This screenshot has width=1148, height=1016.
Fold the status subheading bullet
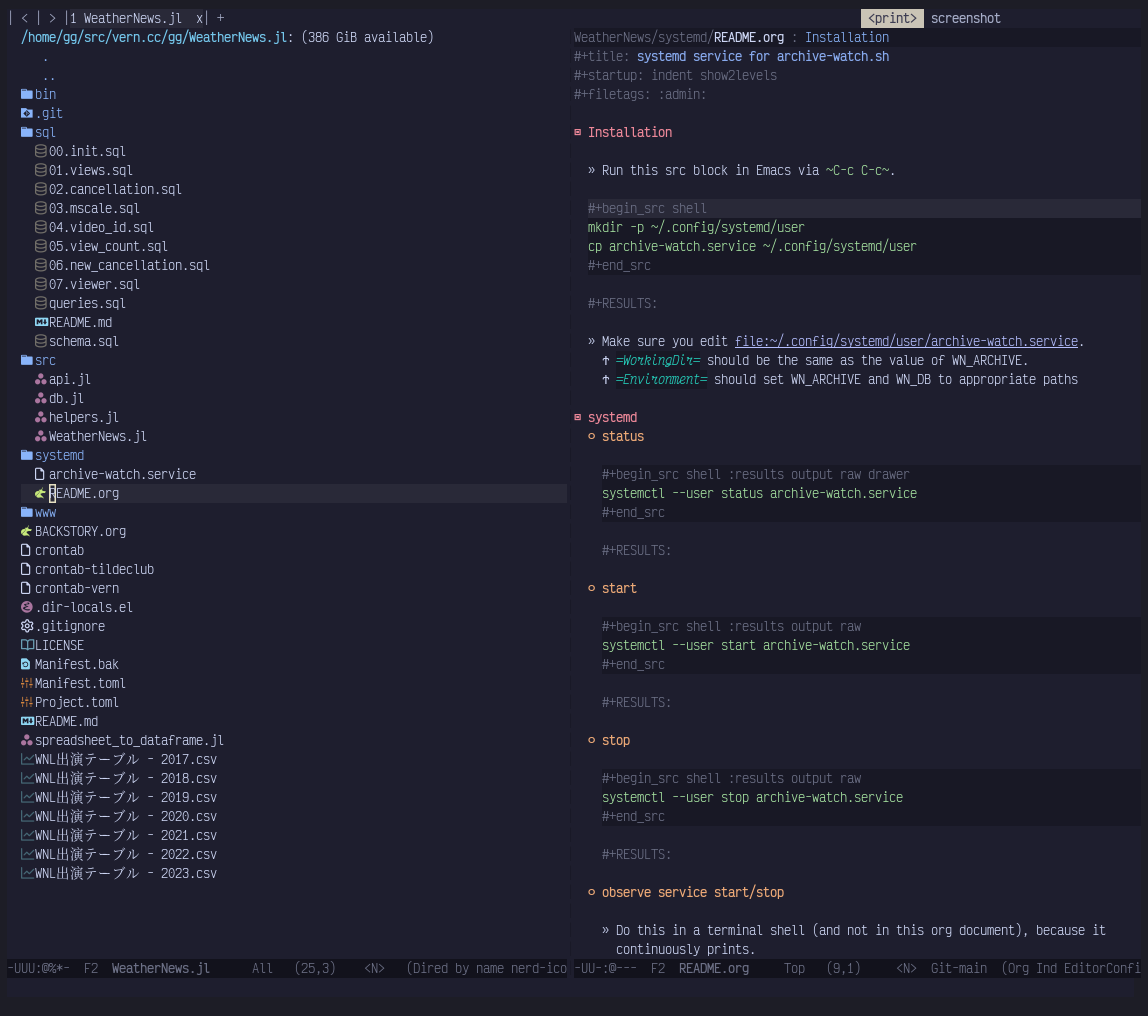592,436
